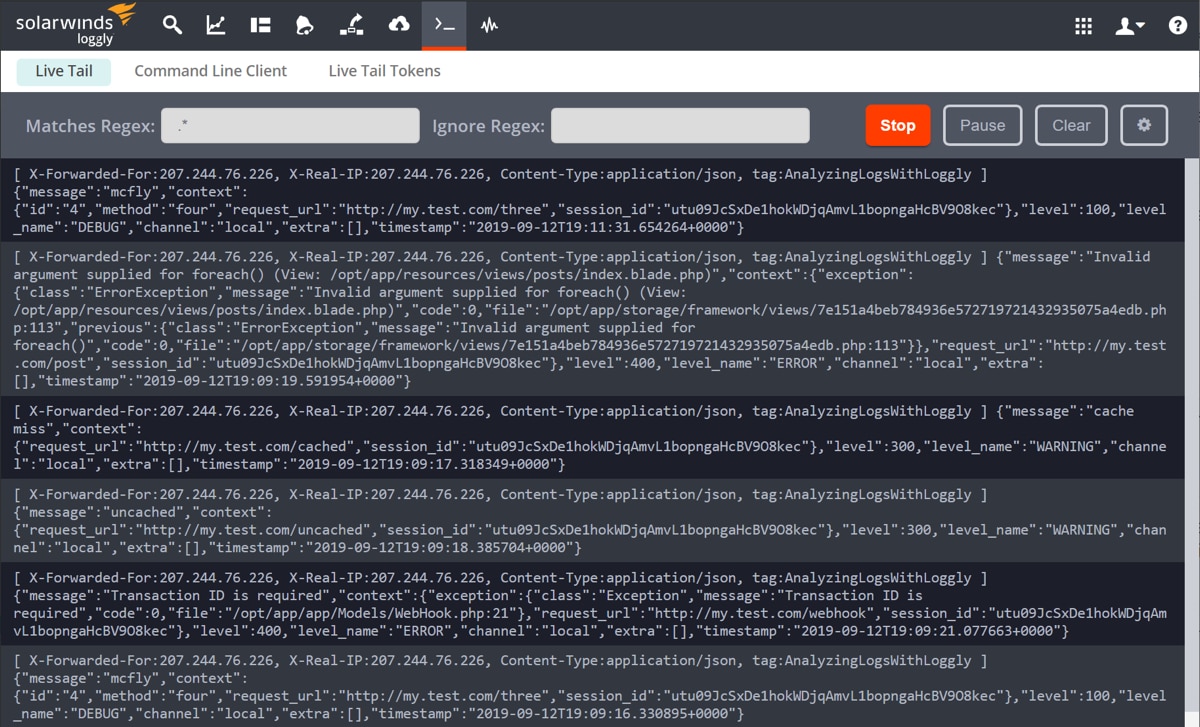
Task: Clear the log output
Action: (1071, 125)
